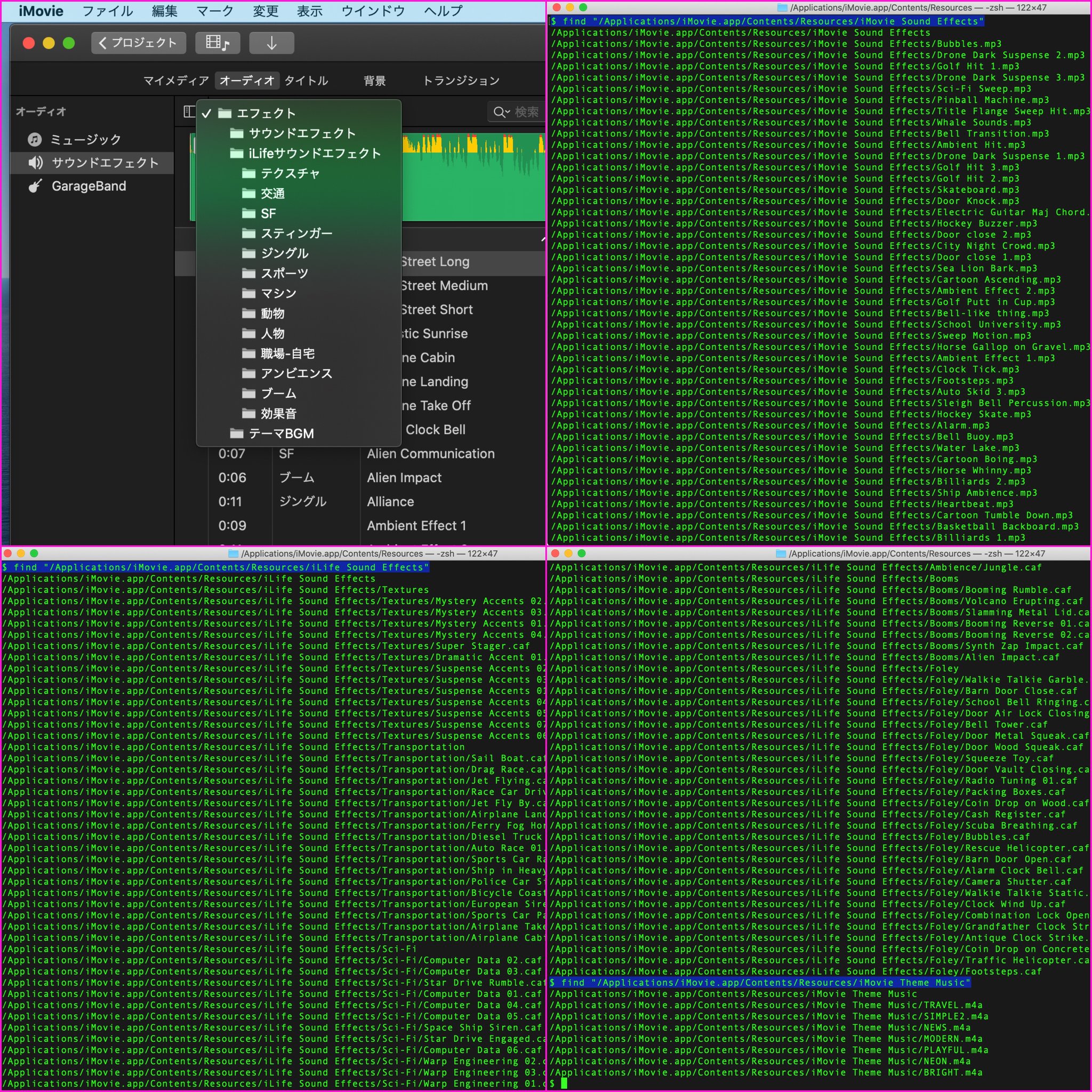Screen dimensions: 1092x1092
Task: Select the 効果音 folder
Action: coord(299,414)
